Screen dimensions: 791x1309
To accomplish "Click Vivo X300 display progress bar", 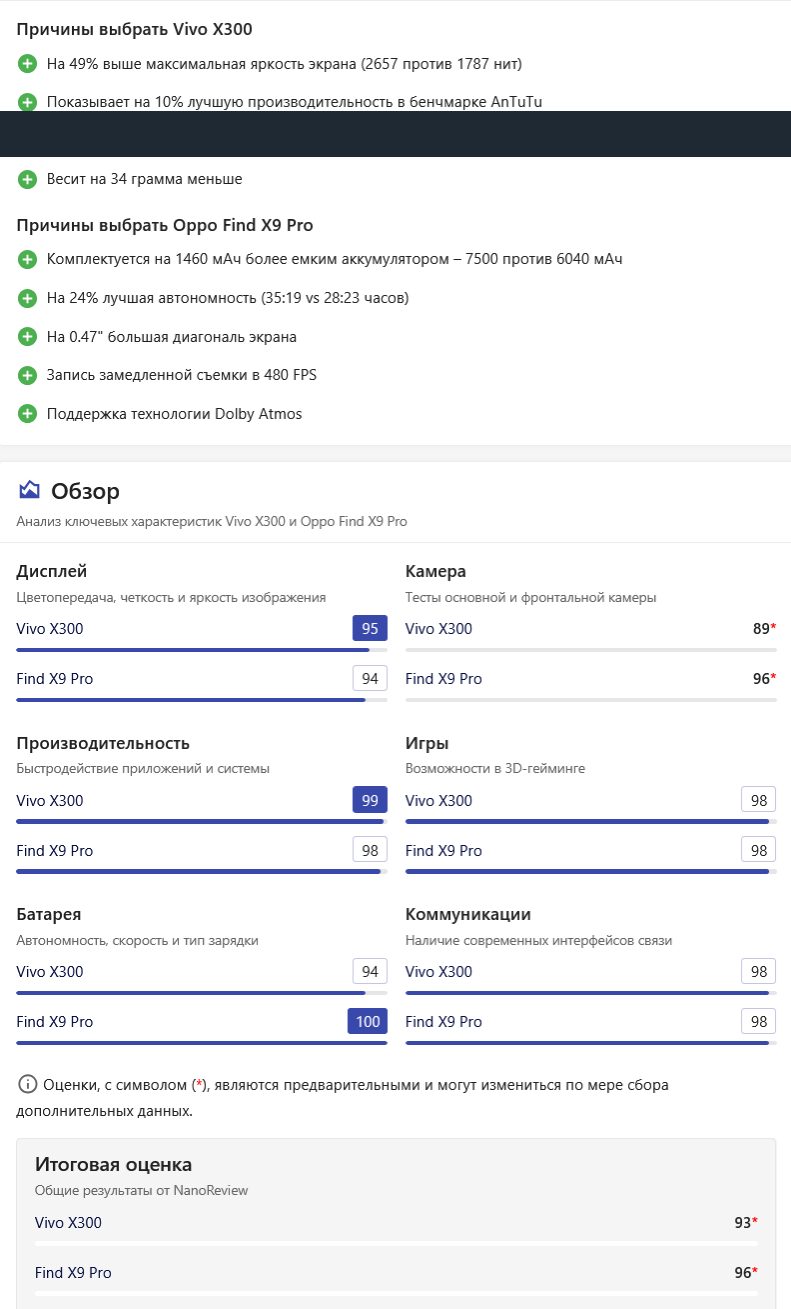I will (x=201, y=650).
